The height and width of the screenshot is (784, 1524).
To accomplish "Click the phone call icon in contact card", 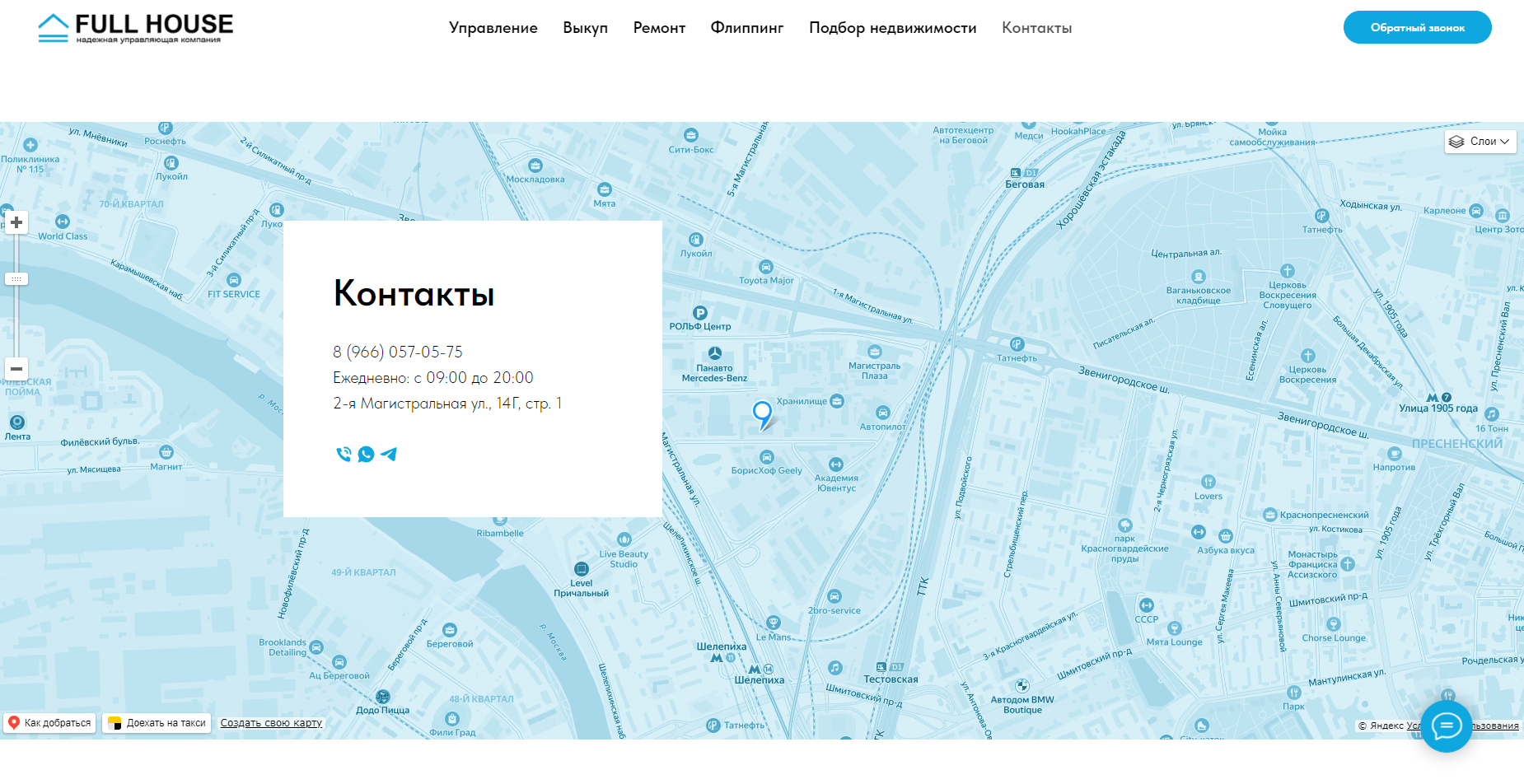I will [343, 454].
